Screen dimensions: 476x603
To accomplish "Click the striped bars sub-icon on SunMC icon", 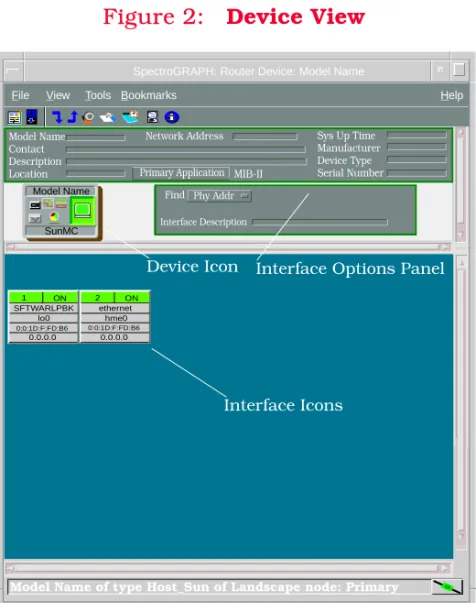I will [x=61, y=203].
